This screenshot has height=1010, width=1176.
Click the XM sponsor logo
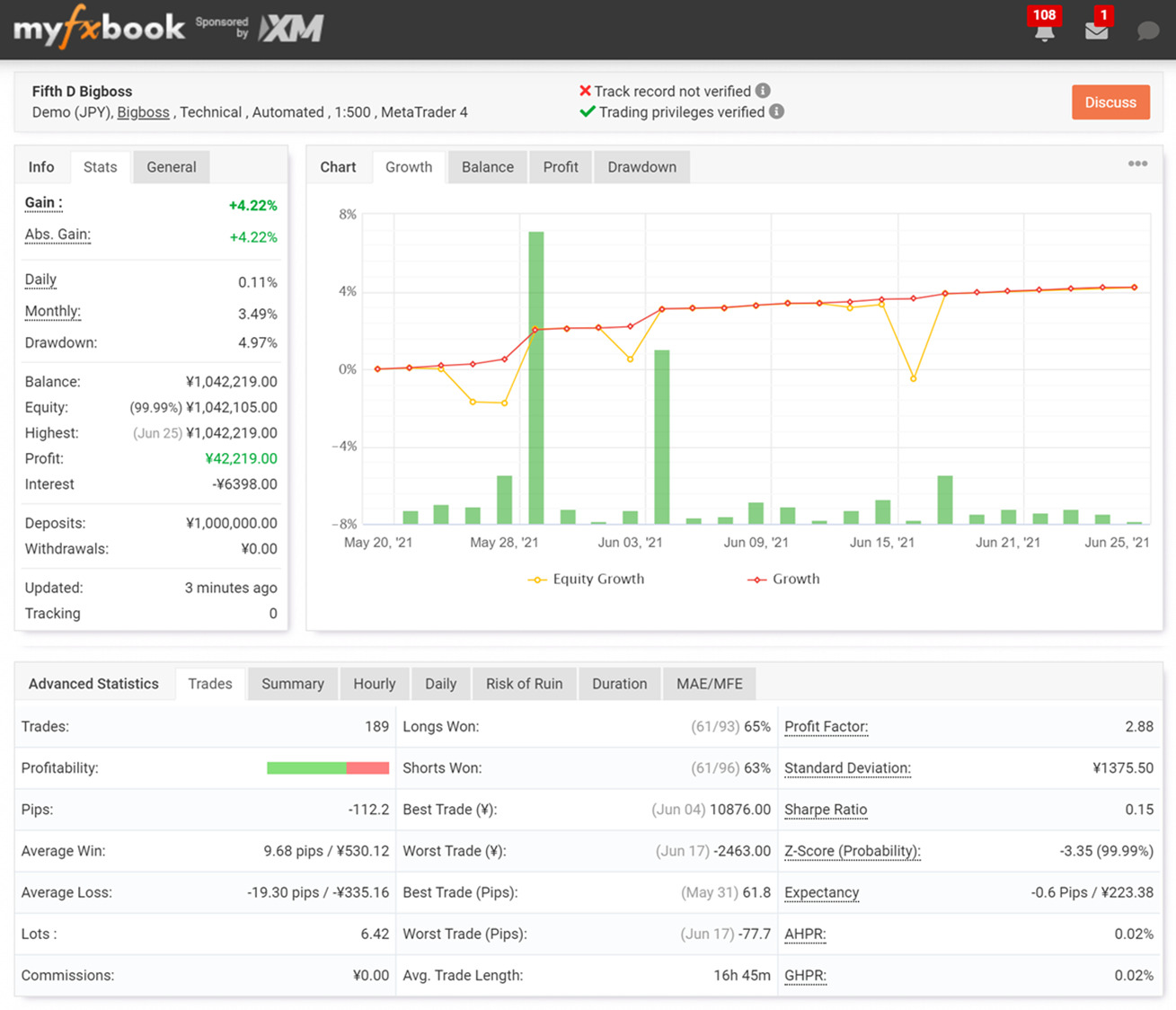point(291,29)
